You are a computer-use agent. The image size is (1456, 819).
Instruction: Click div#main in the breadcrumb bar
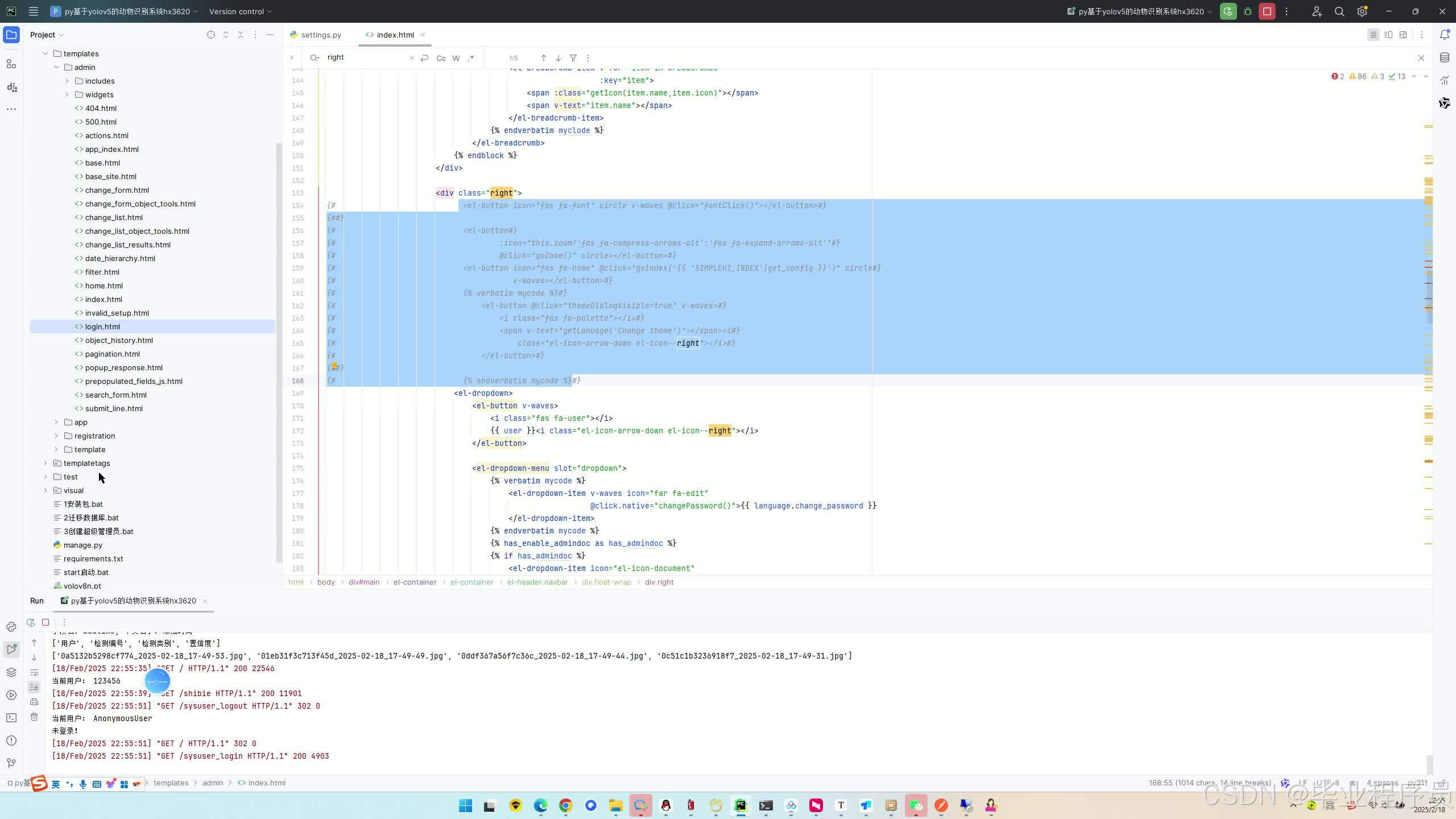click(363, 582)
